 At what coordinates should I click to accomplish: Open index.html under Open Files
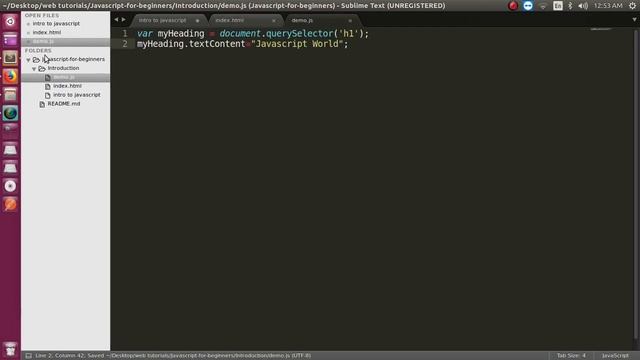point(47,32)
